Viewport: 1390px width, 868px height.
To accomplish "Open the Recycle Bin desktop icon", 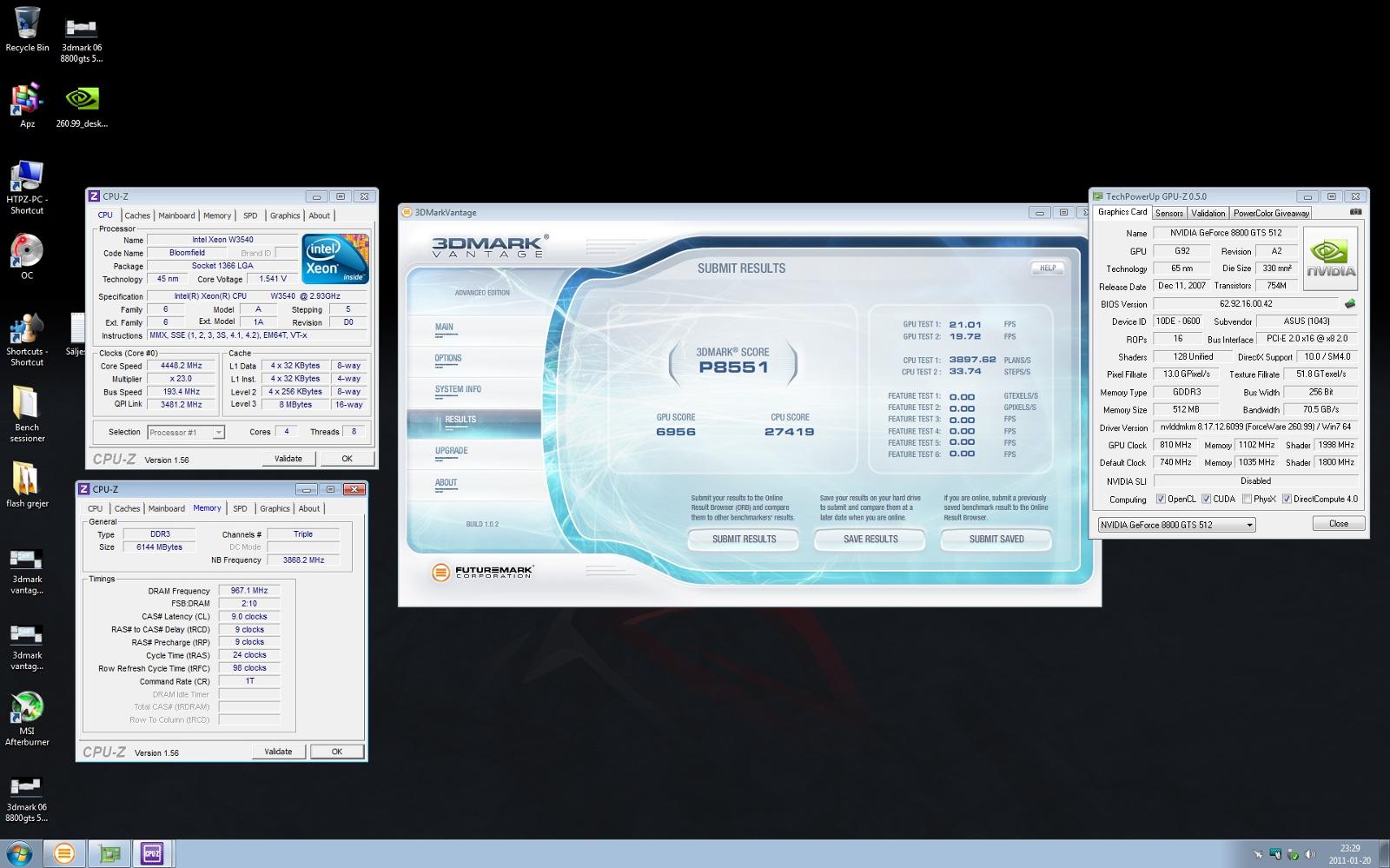I will (x=27, y=30).
